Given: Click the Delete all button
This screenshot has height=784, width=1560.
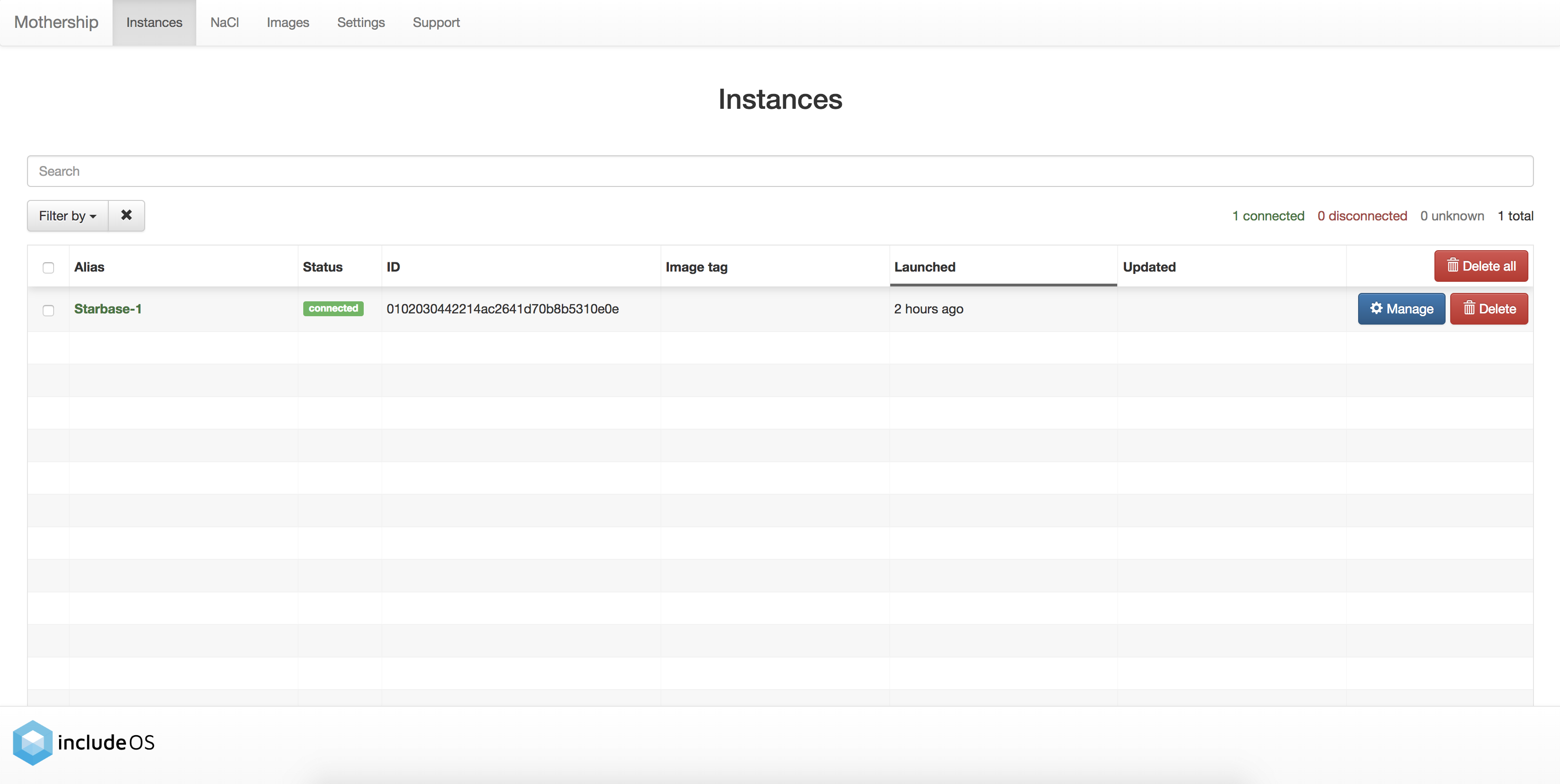Looking at the screenshot, I should coord(1480,266).
